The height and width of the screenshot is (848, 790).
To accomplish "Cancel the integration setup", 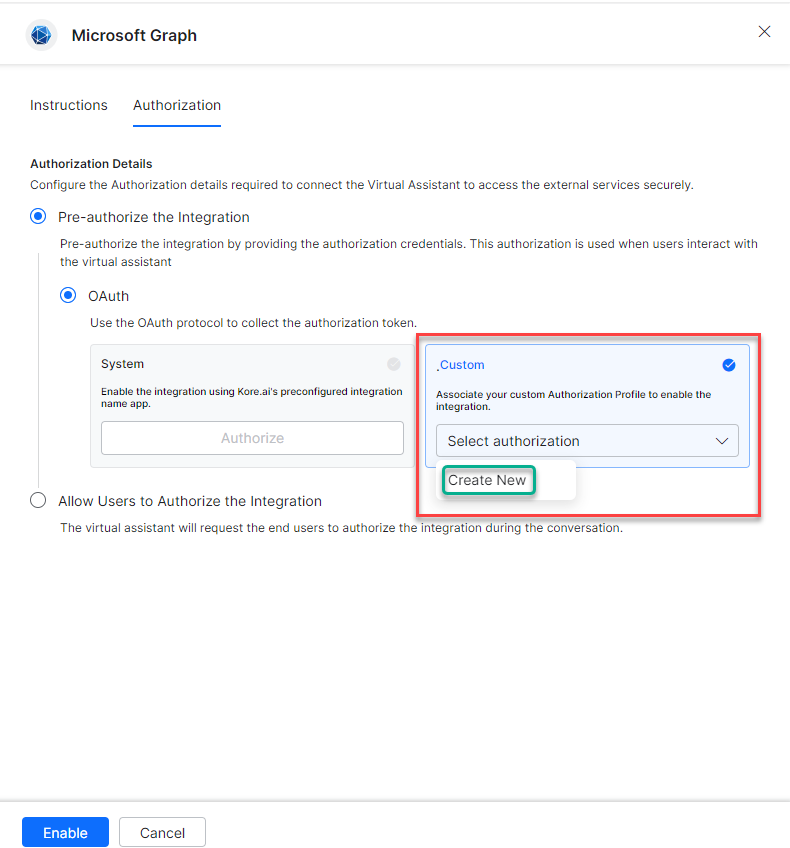I will click(162, 832).
